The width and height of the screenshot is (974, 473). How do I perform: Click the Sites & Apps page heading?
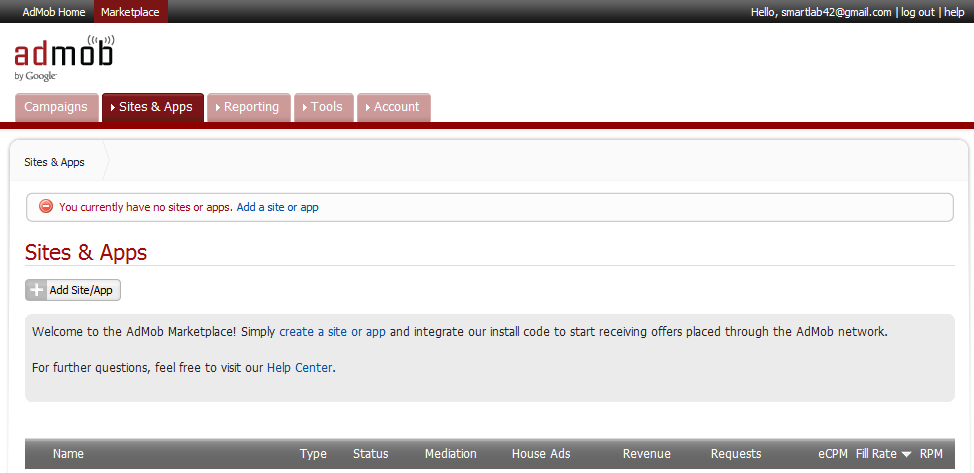pos(86,252)
